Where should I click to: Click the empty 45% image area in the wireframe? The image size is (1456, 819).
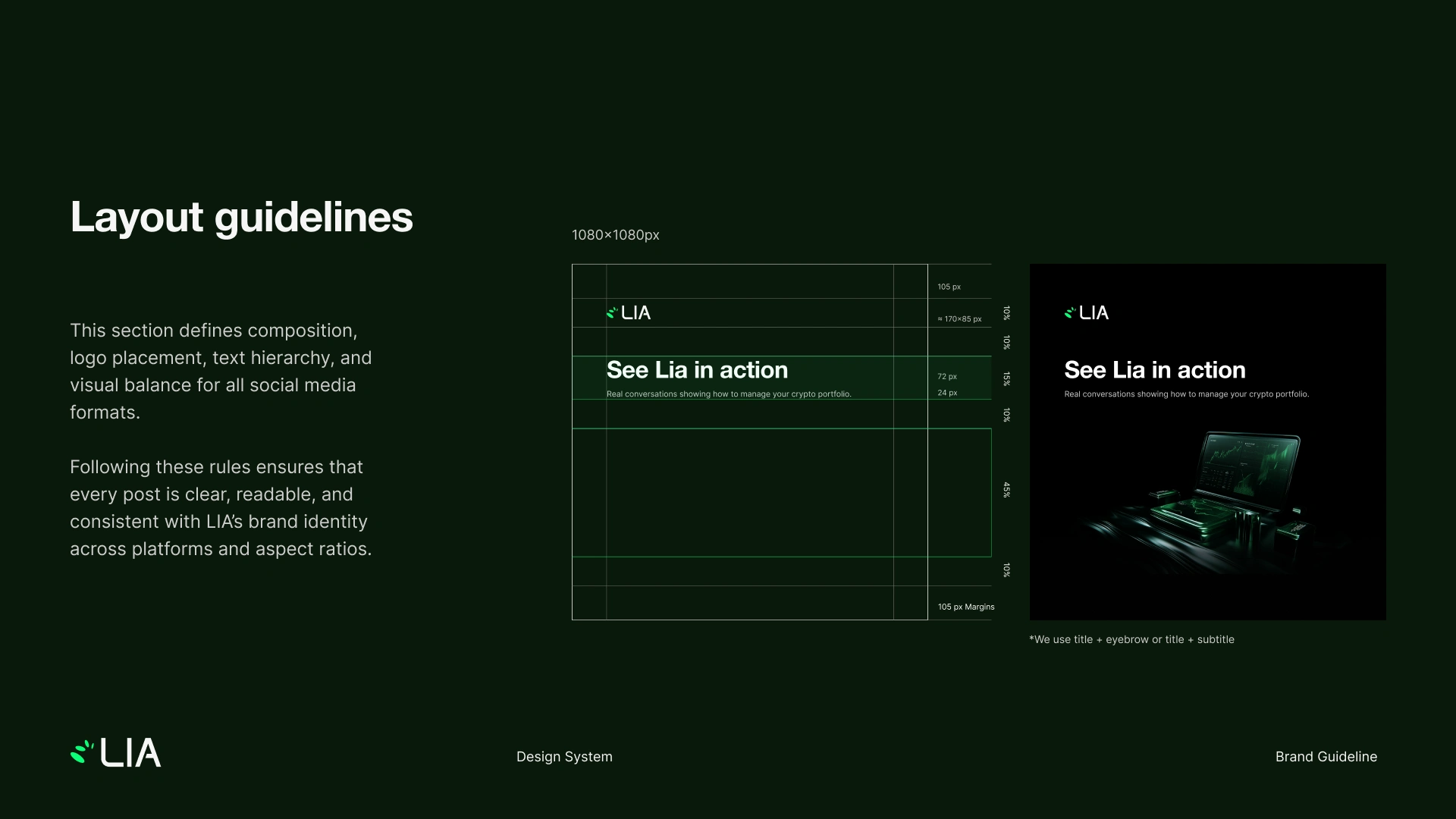click(x=749, y=493)
